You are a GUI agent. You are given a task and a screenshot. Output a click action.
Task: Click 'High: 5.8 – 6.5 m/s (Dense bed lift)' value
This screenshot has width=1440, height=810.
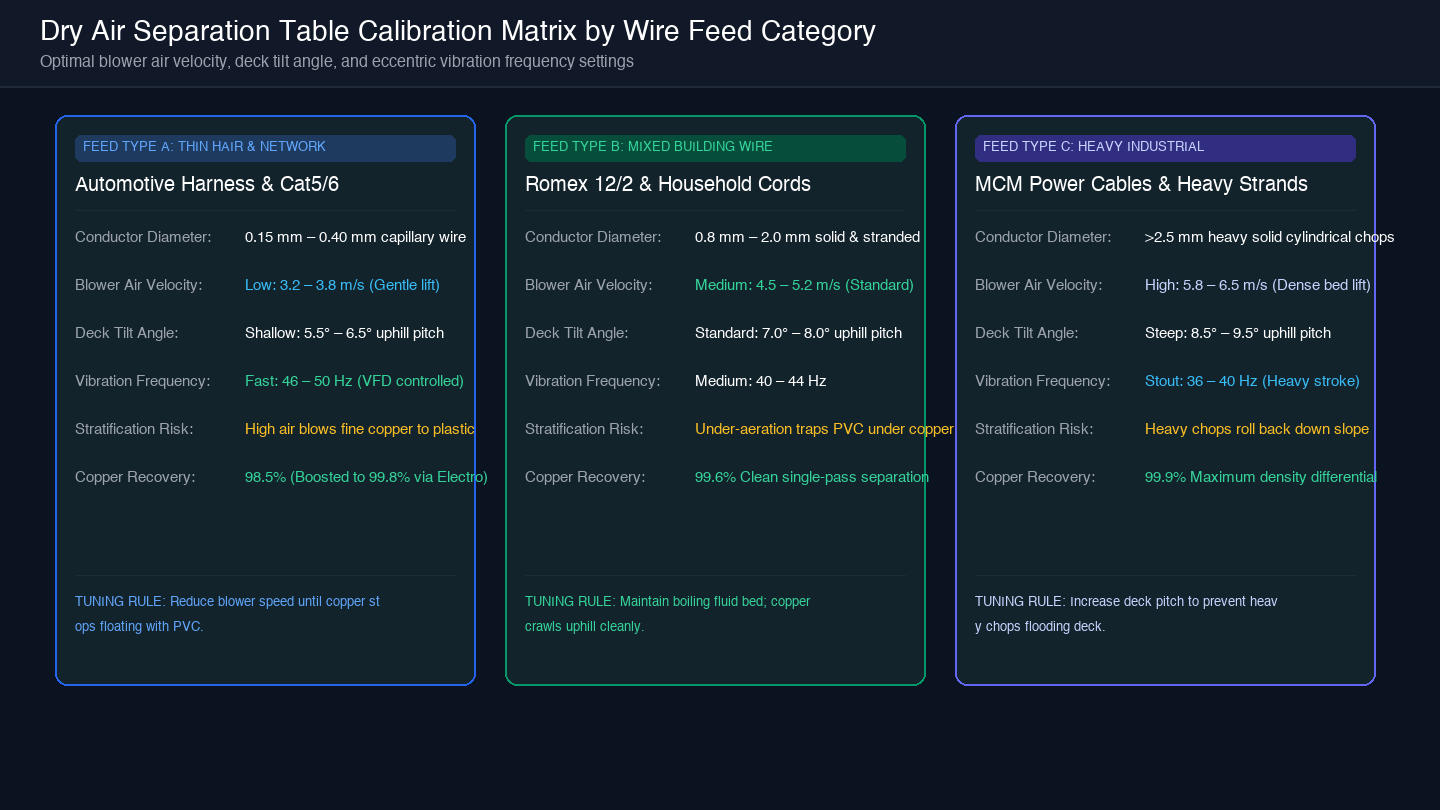1257,285
